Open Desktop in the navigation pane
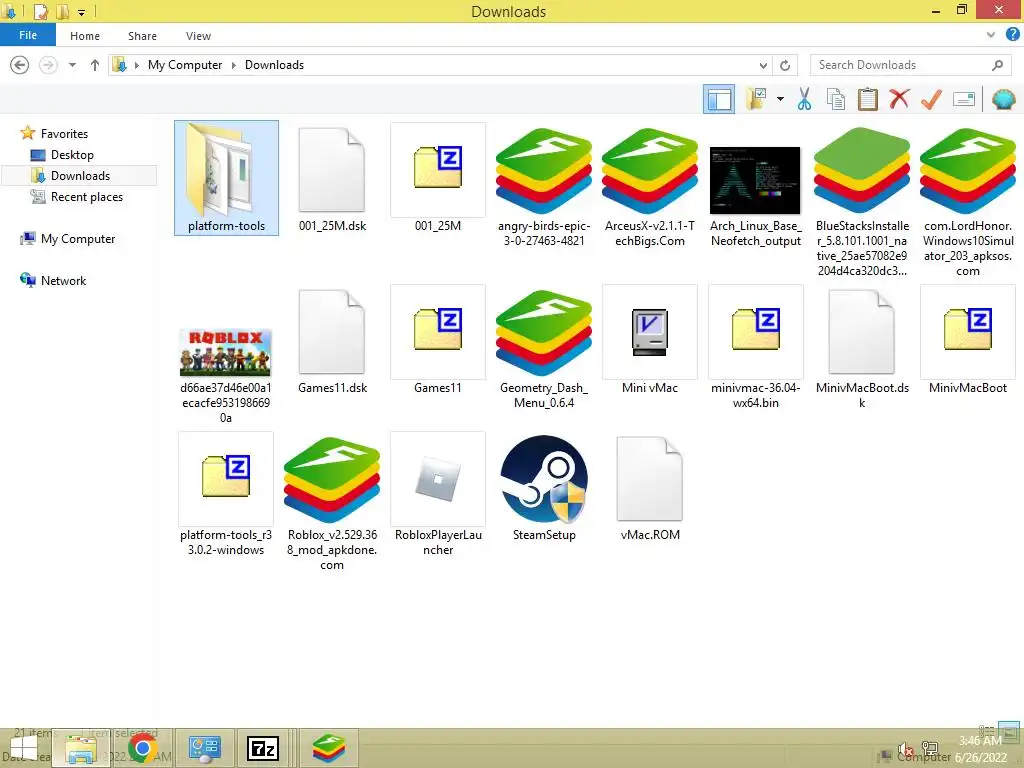This screenshot has width=1024, height=768. pyautogui.click(x=72, y=155)
